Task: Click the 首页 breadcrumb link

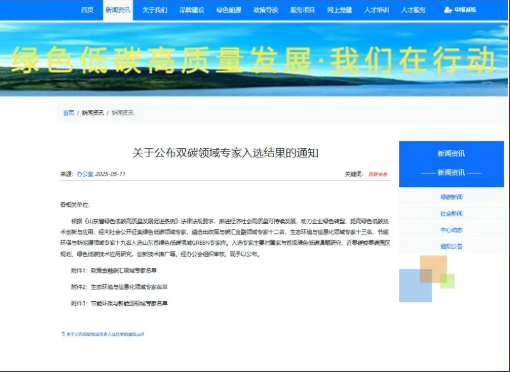Action: pyautogui.click(x=69, y=113)
